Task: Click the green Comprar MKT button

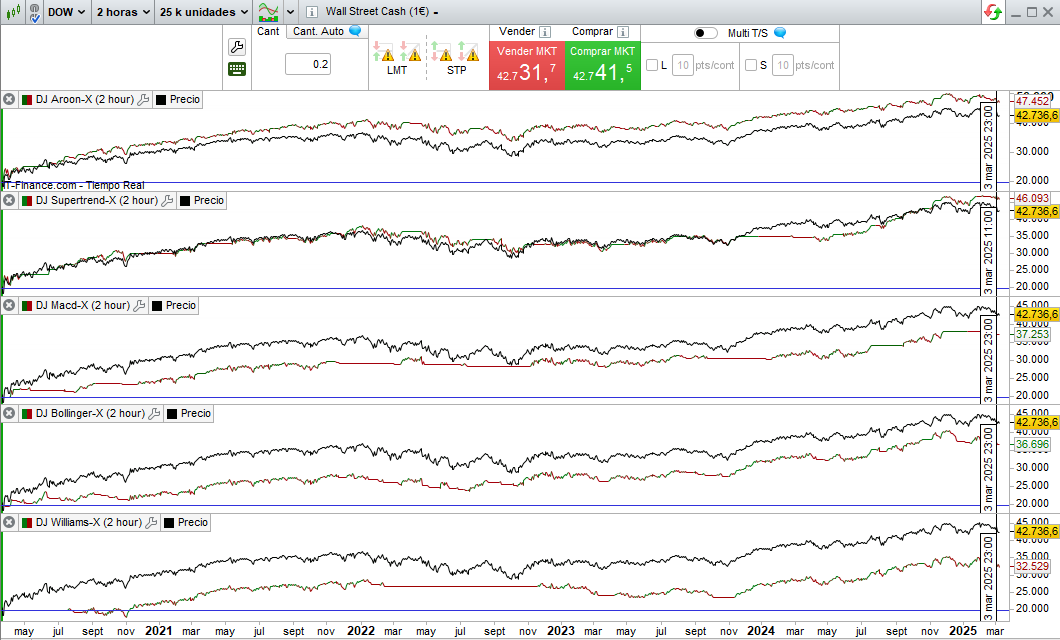Action: tap(602, 65)
